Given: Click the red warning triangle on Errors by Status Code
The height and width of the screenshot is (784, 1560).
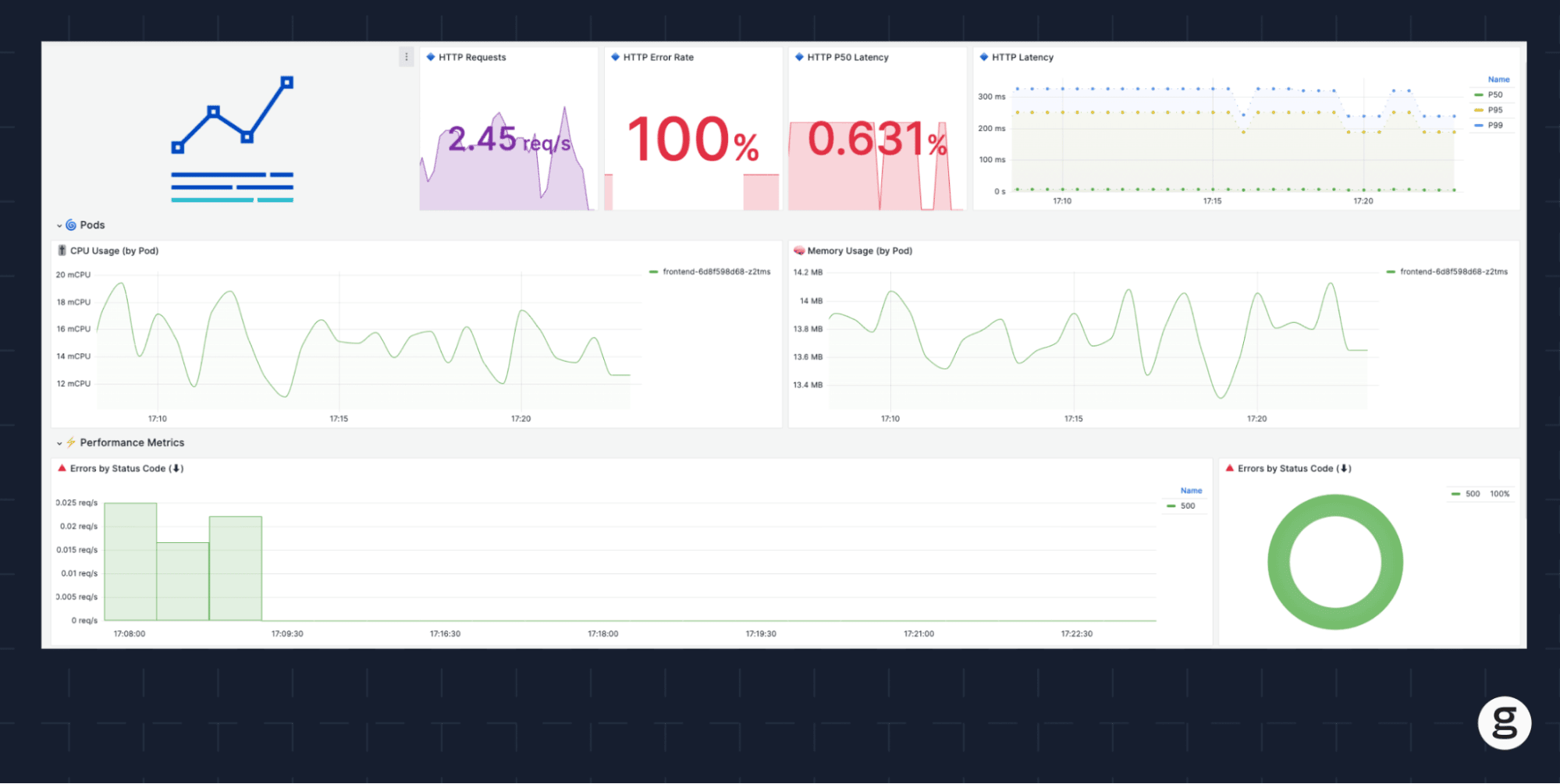Looking at the screenshot, I should tap(61, 468).
